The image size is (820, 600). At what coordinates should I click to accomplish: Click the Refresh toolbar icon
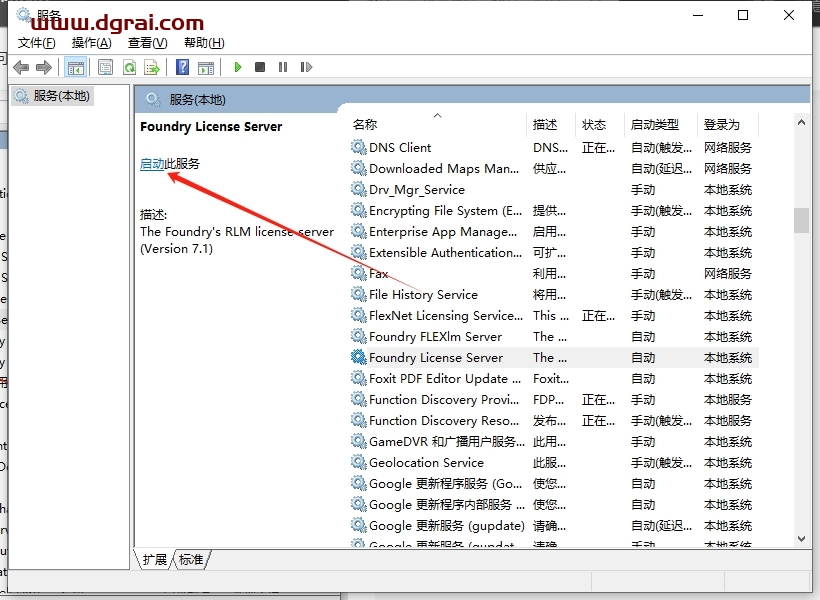[129, 67]
